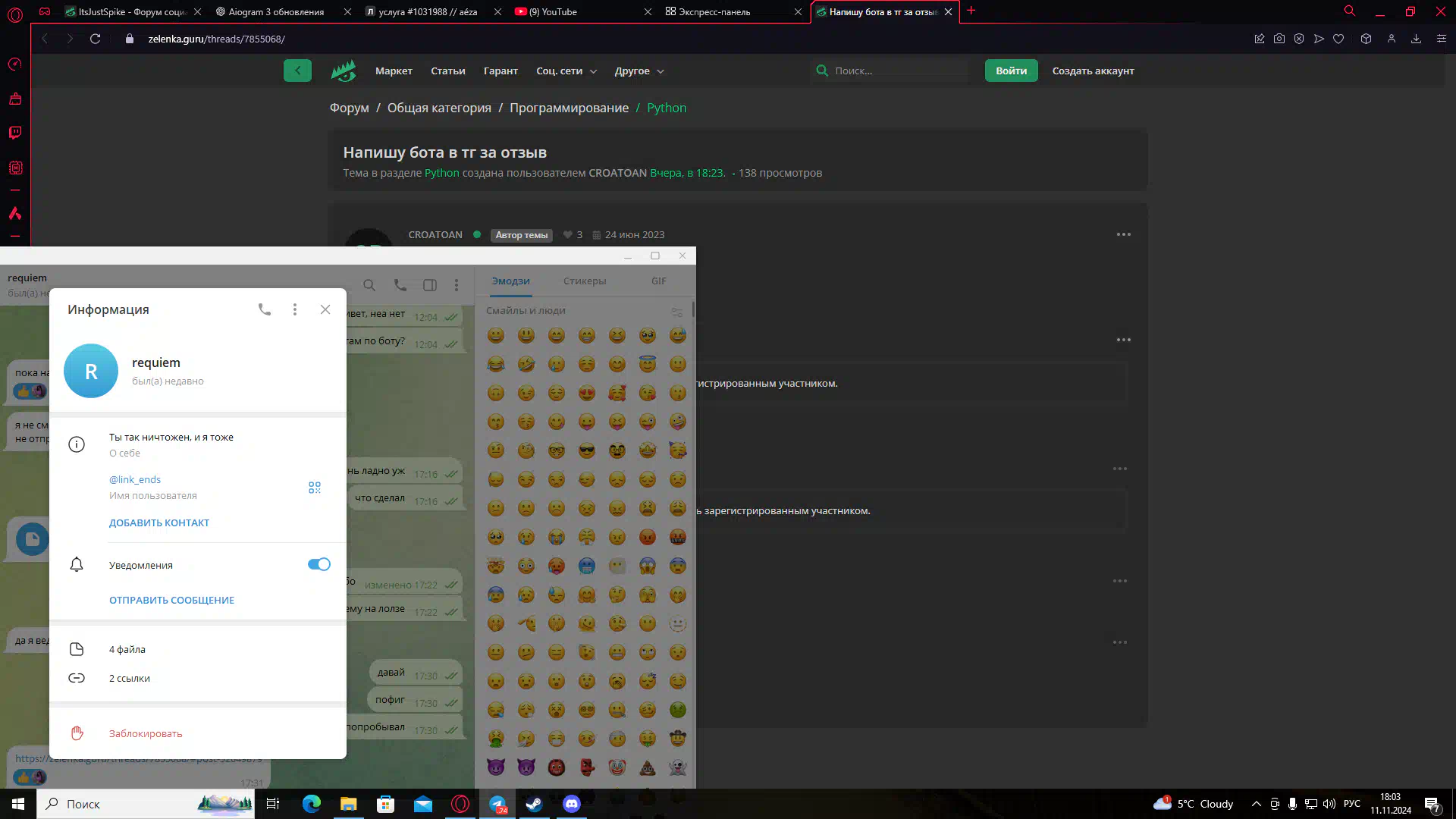1456x819 pixels.
Task: Open Статьи in the forum navbar
Action: click(x=448, y=71)
